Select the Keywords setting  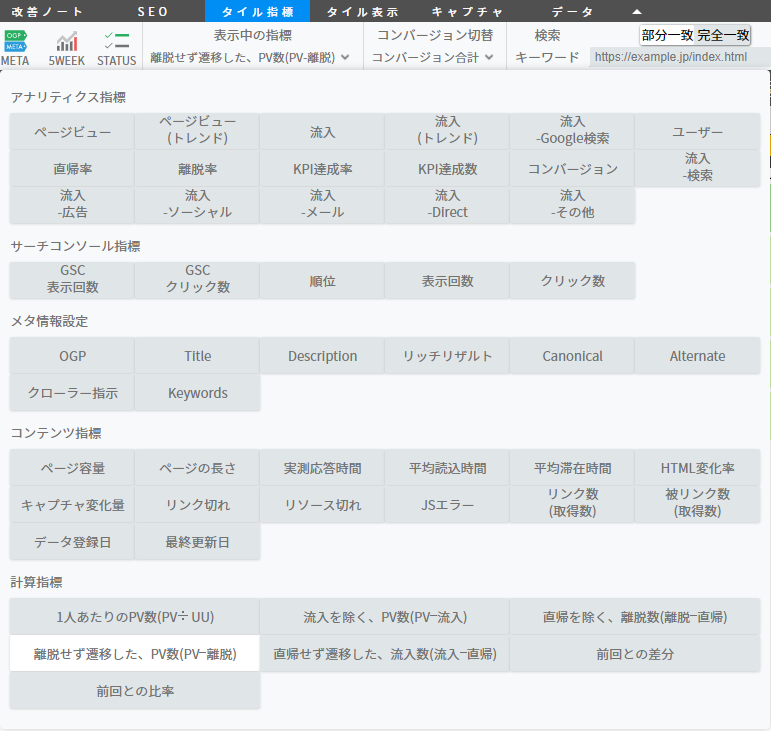pyautogui.click(x=197, y=392)
